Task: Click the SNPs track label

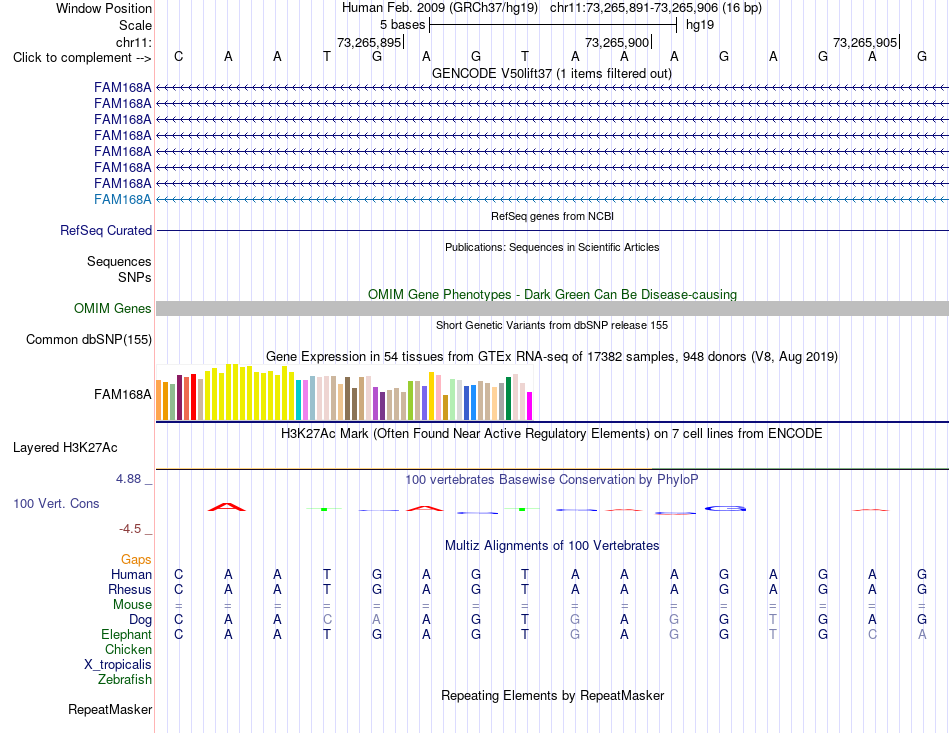Action: pyautogui.click(x=135, y=277)
